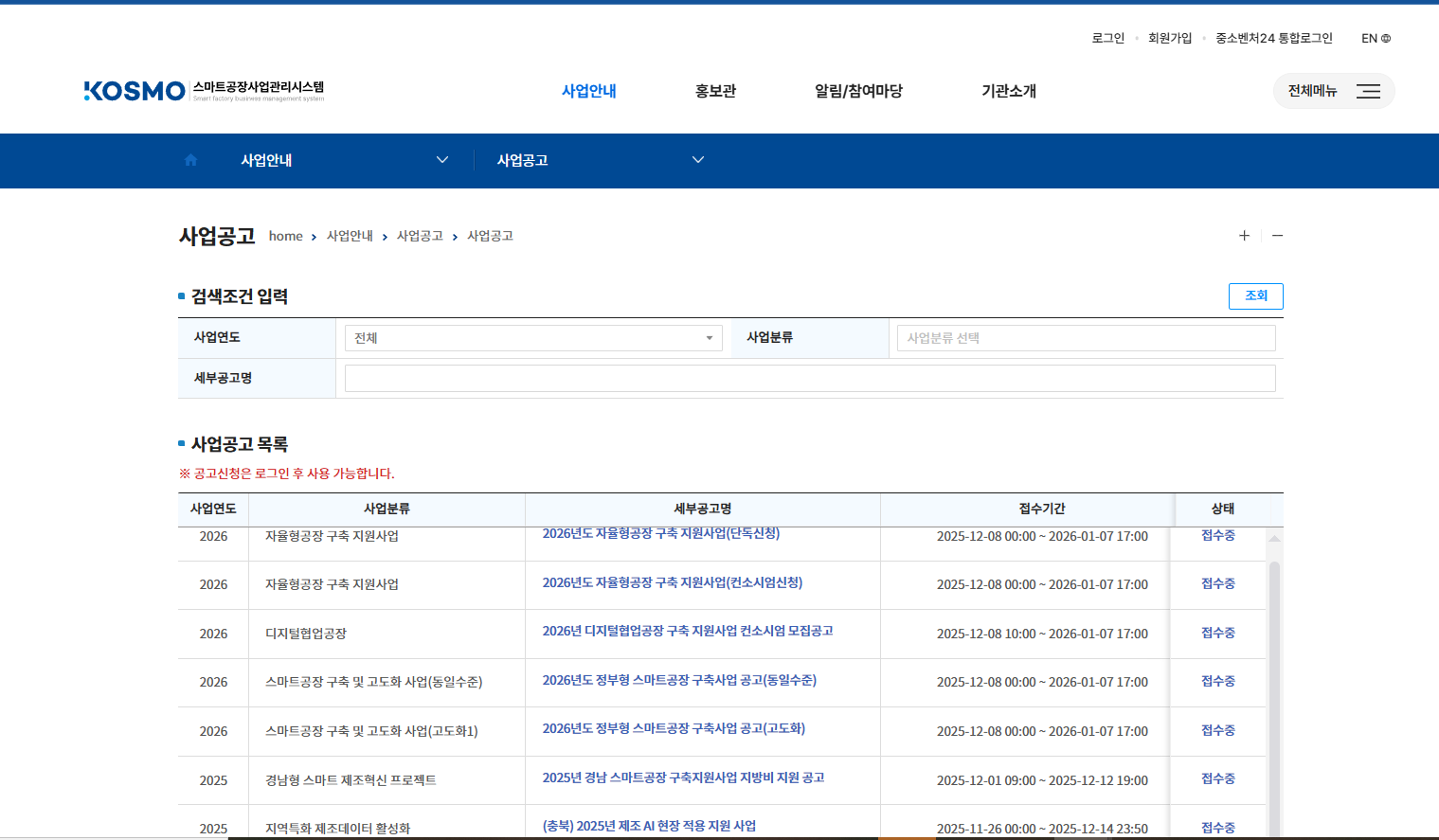Open the 사업연도 year dropdown
1439x840 pixels.
[x=532, y=338]
